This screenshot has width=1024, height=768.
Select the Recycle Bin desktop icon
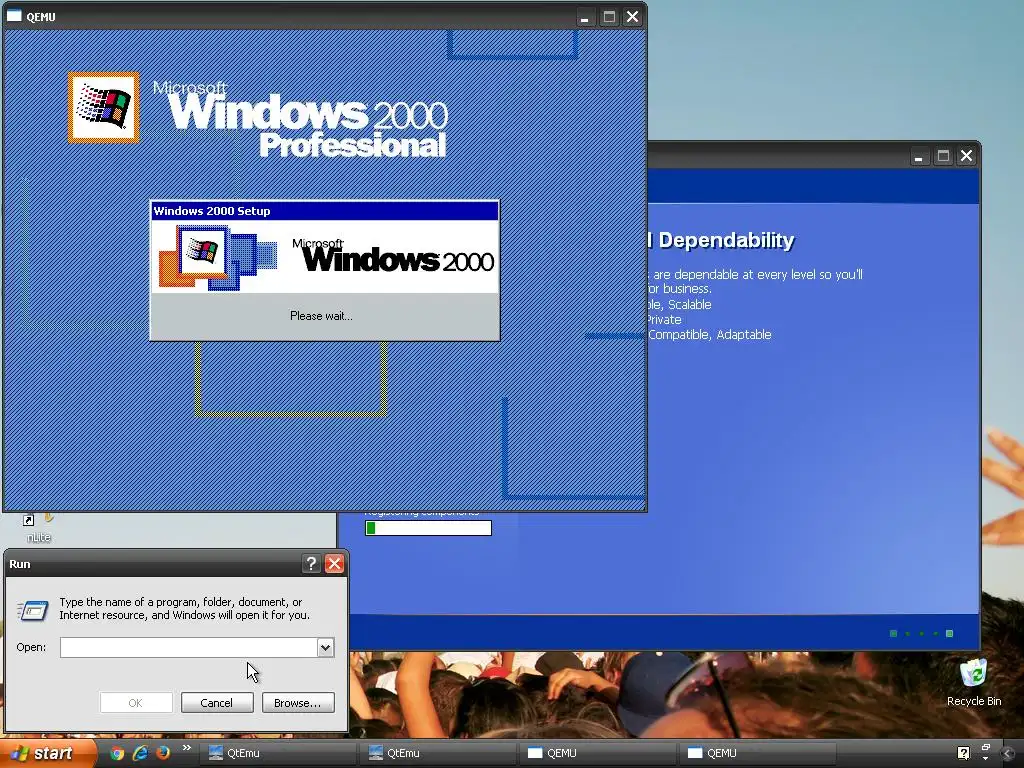pyautogui.click(x=974, y=683)
